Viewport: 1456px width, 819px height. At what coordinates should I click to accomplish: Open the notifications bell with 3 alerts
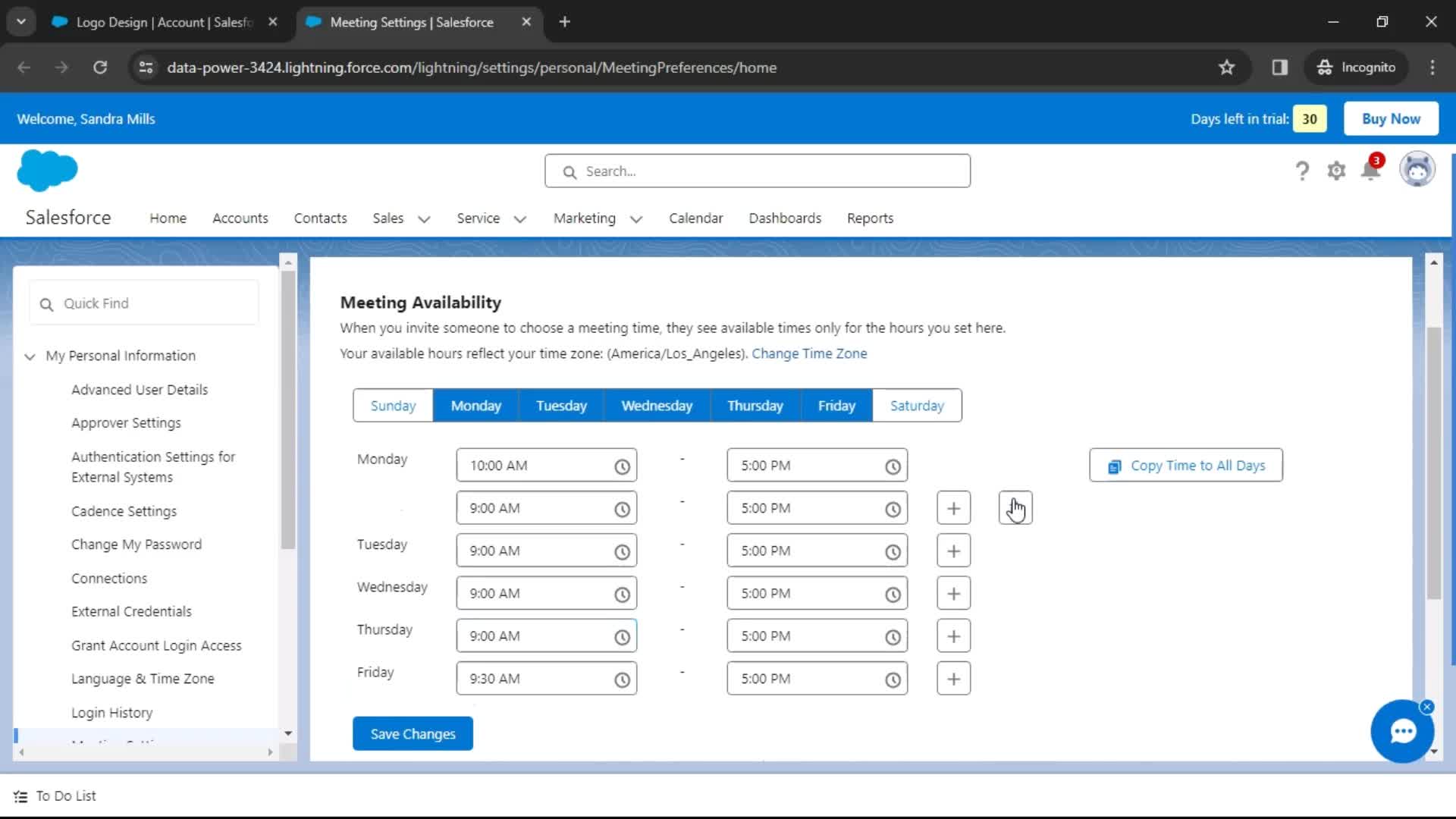1371,169
